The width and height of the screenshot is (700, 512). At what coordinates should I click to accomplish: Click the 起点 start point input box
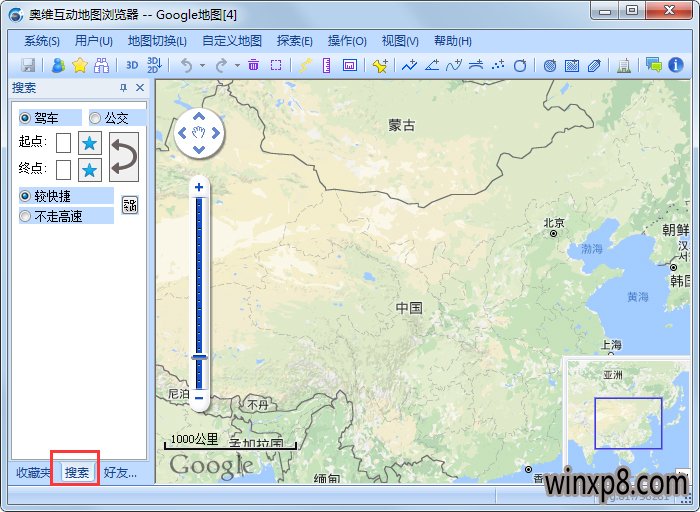click(x=63, y=143)
